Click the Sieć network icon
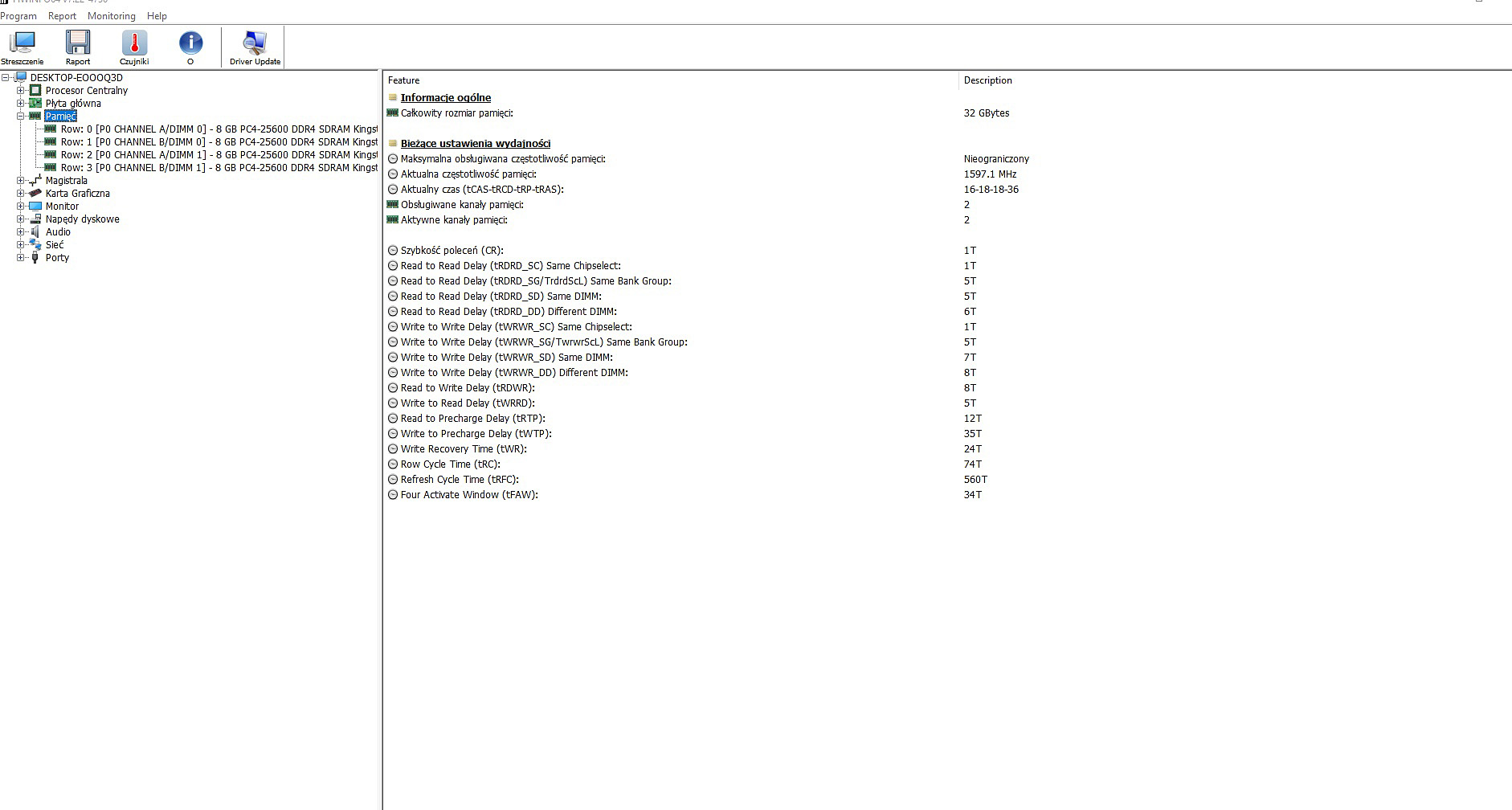Screen dimensions: 1512x810 point(35,245)
